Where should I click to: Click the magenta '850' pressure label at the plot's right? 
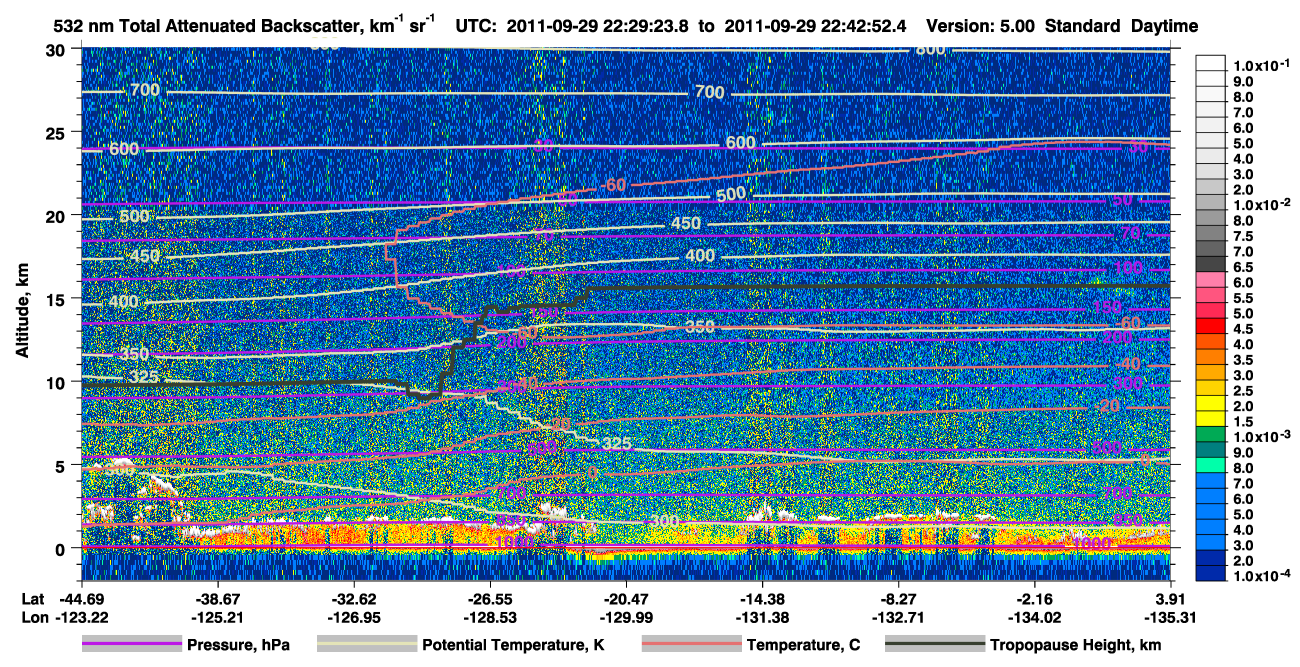click(1127, 521)
